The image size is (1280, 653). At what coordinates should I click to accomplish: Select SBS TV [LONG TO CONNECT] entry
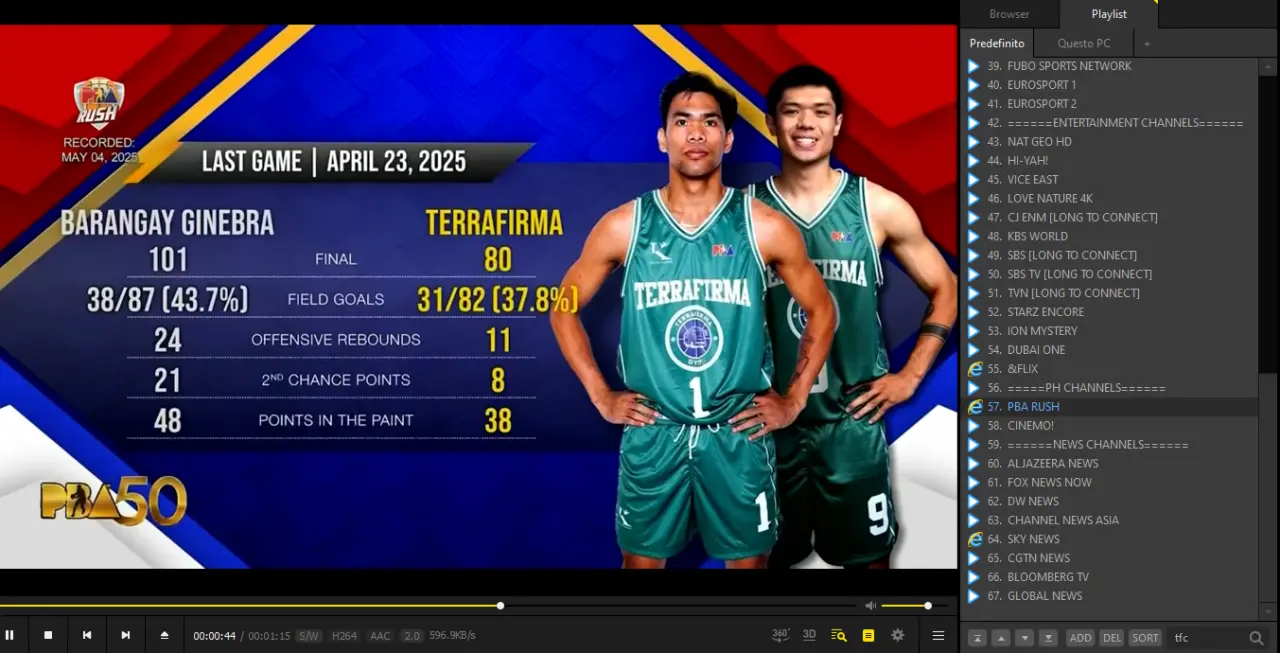(1110, 274)
